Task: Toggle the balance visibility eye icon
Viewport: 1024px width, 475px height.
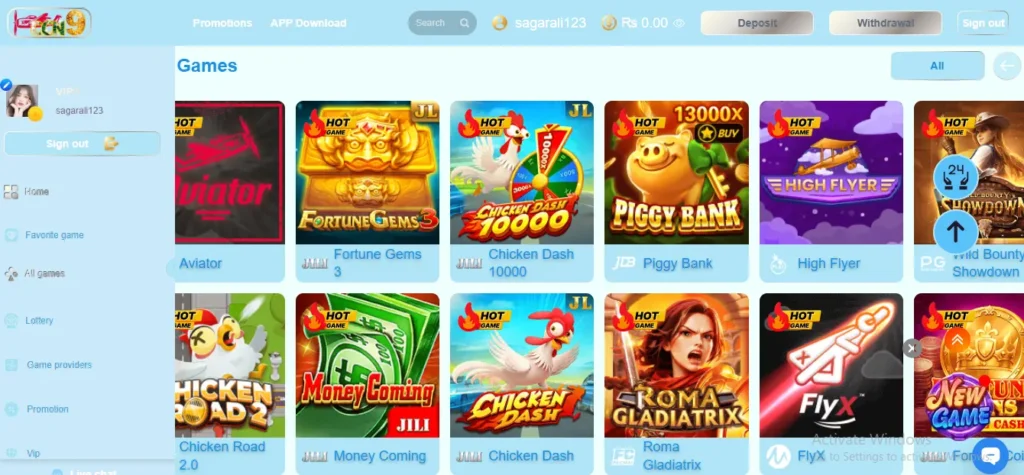Action: pos(679,23)
